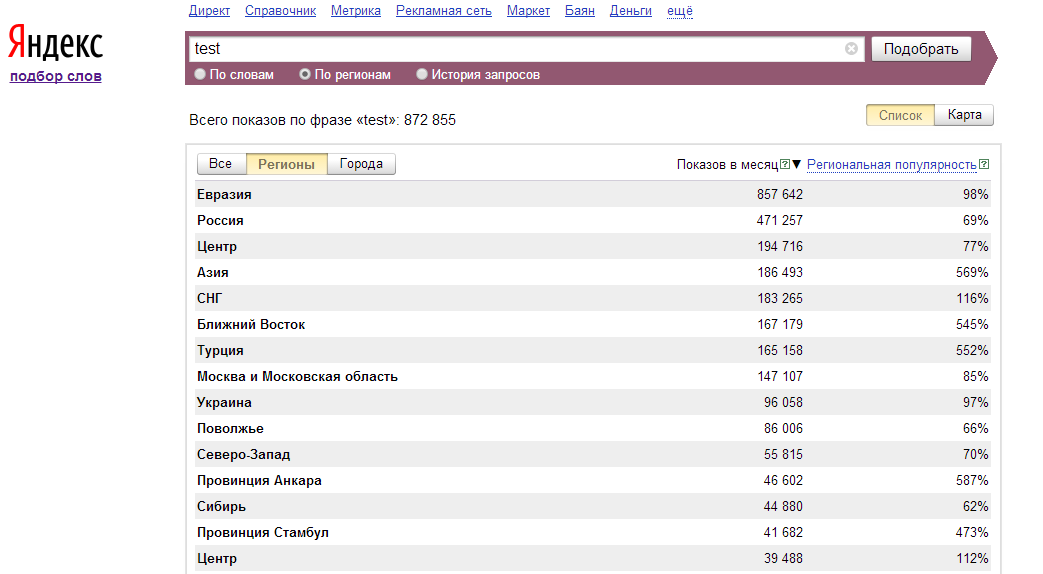Click the value 96 058 for Украина

pyautogui.click(x=783, y=402)
